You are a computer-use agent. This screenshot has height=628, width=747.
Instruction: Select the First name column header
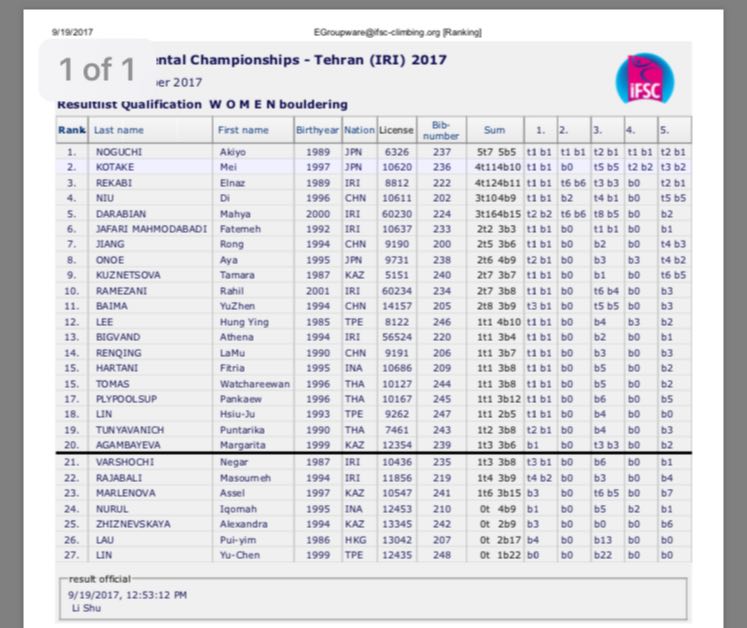pos(243,130)
